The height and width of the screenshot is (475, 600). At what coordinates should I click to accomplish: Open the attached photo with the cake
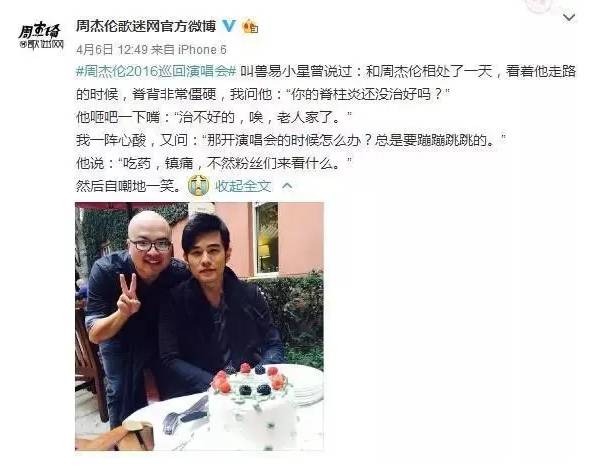point(199,326)
